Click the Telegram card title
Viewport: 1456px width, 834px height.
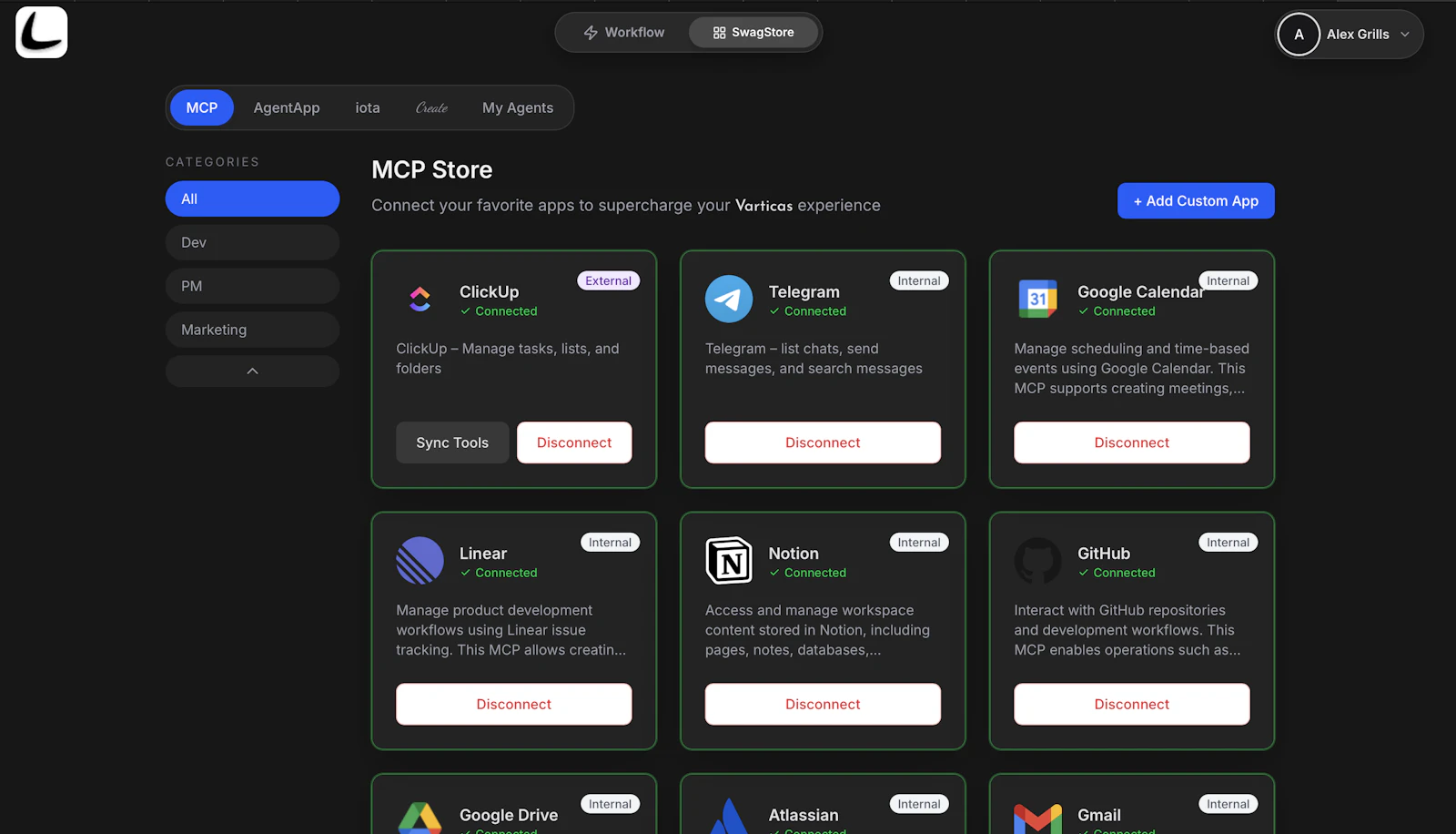pyautogui.click(x=804, y=291)
